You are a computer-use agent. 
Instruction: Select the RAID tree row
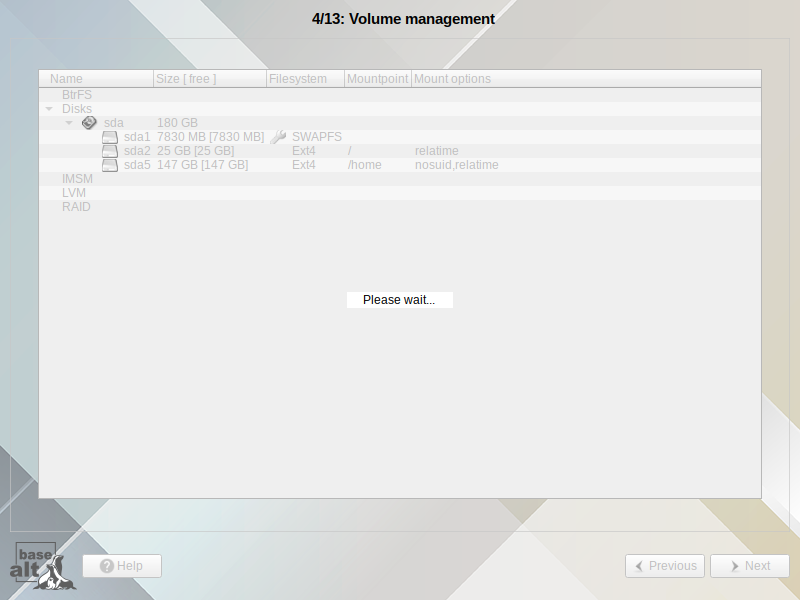(400, 207)
